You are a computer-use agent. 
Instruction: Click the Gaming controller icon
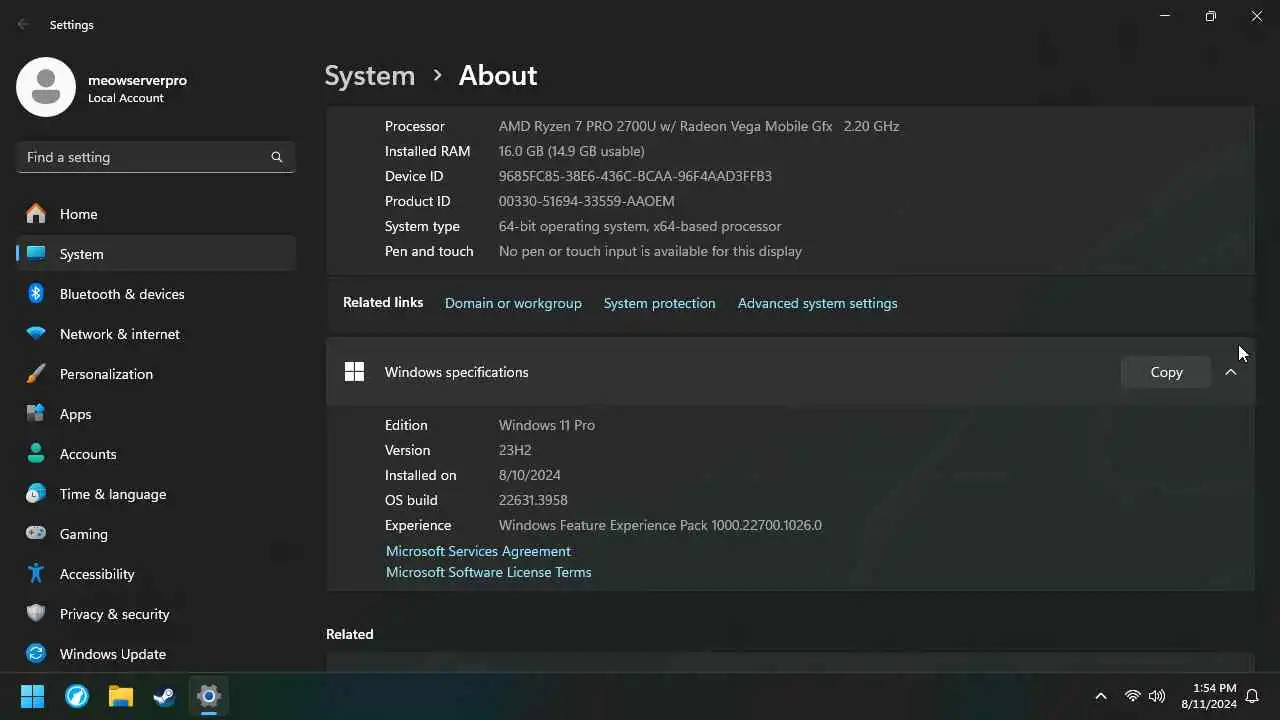coord(36,534)
